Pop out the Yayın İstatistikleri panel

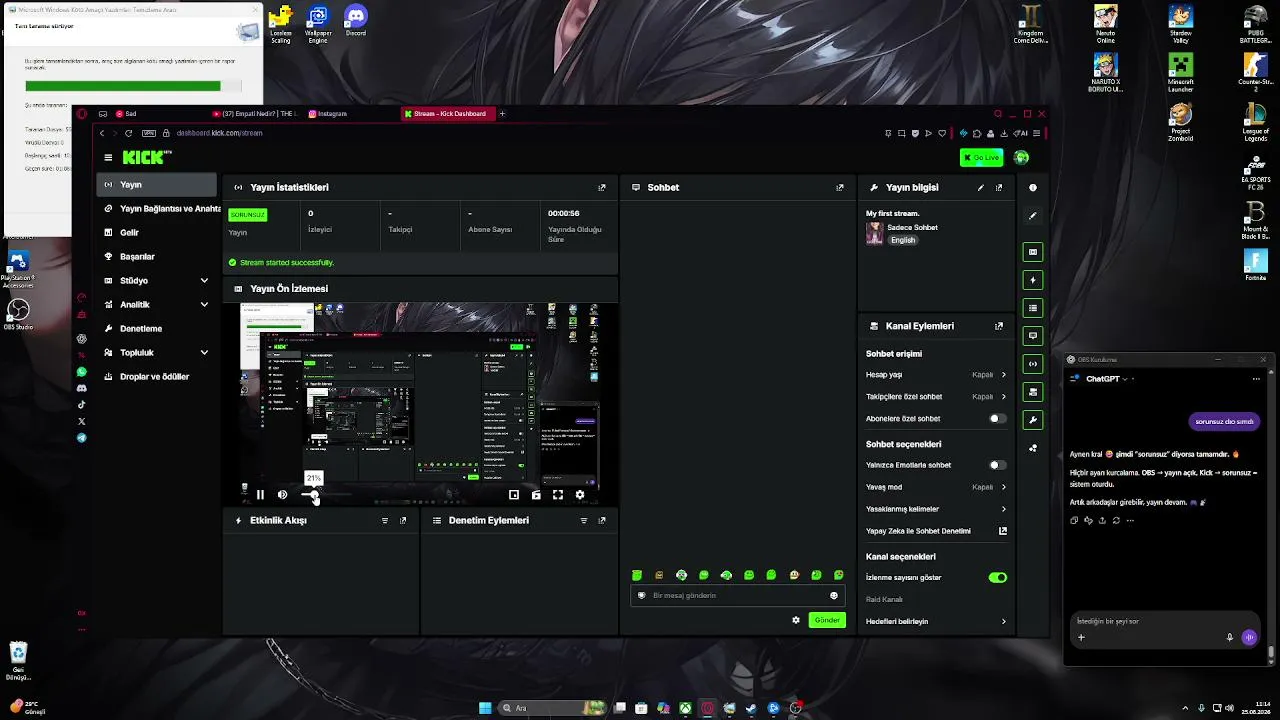602,187
